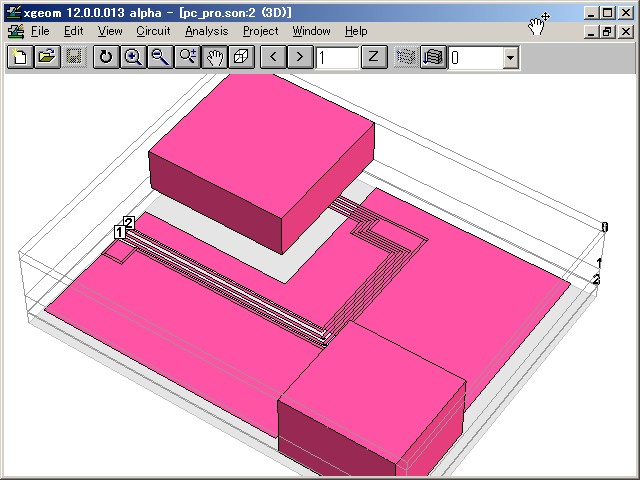This screenshot has width=640, height=480.
Task: Maximize the xgeom application window
Action: (607, 13)
